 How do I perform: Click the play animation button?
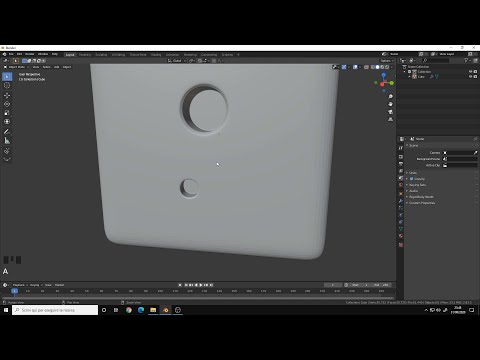201,285
